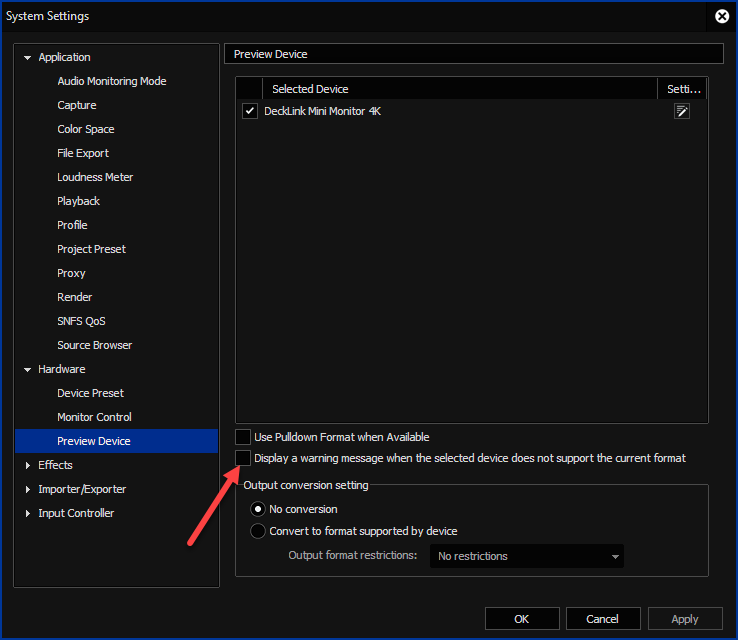This screenshot has height=640, width=738.
Task: Select Convert to format supported by device
Action: [258, 531]
